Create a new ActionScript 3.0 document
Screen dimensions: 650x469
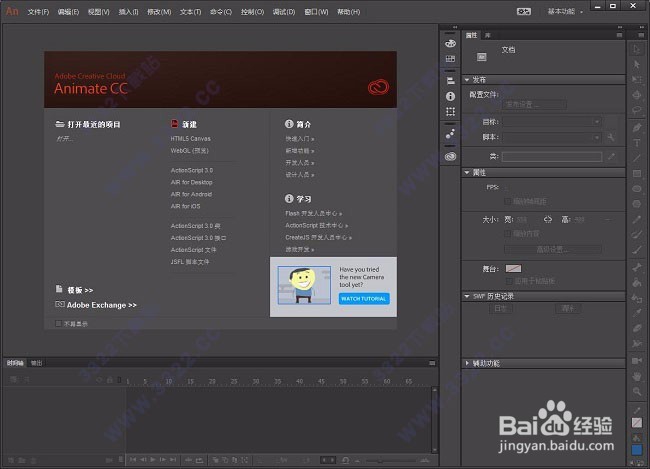coord(192,170)
